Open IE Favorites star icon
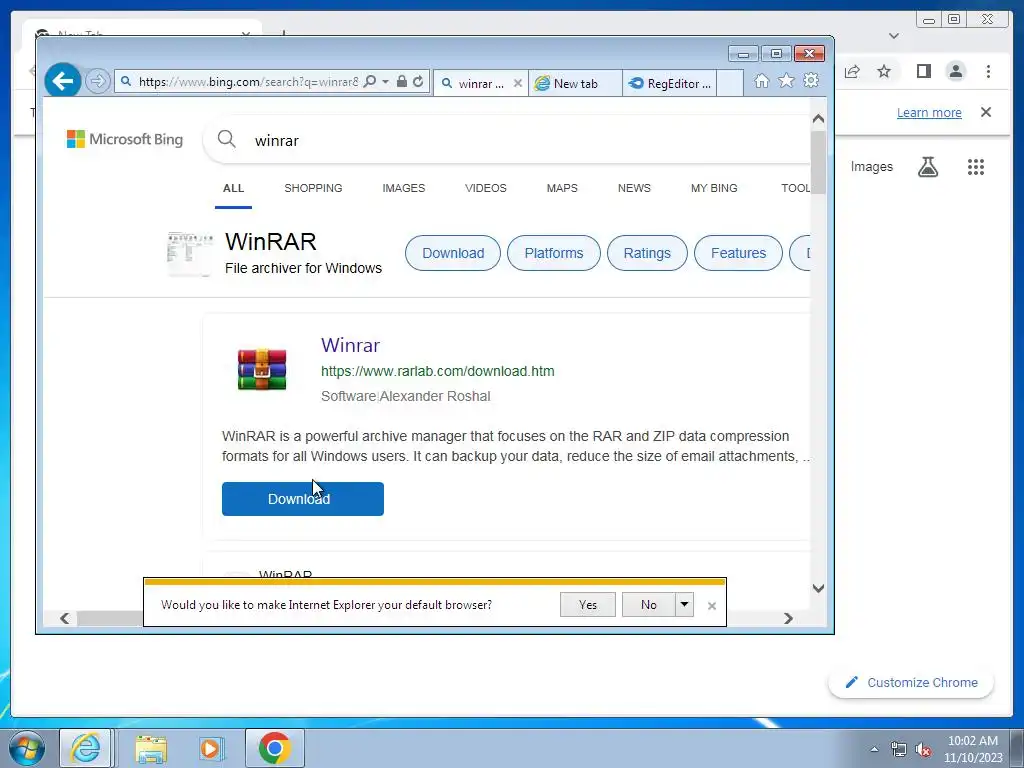The height and width of the screenshot is (768, 1024). (786, 80)
